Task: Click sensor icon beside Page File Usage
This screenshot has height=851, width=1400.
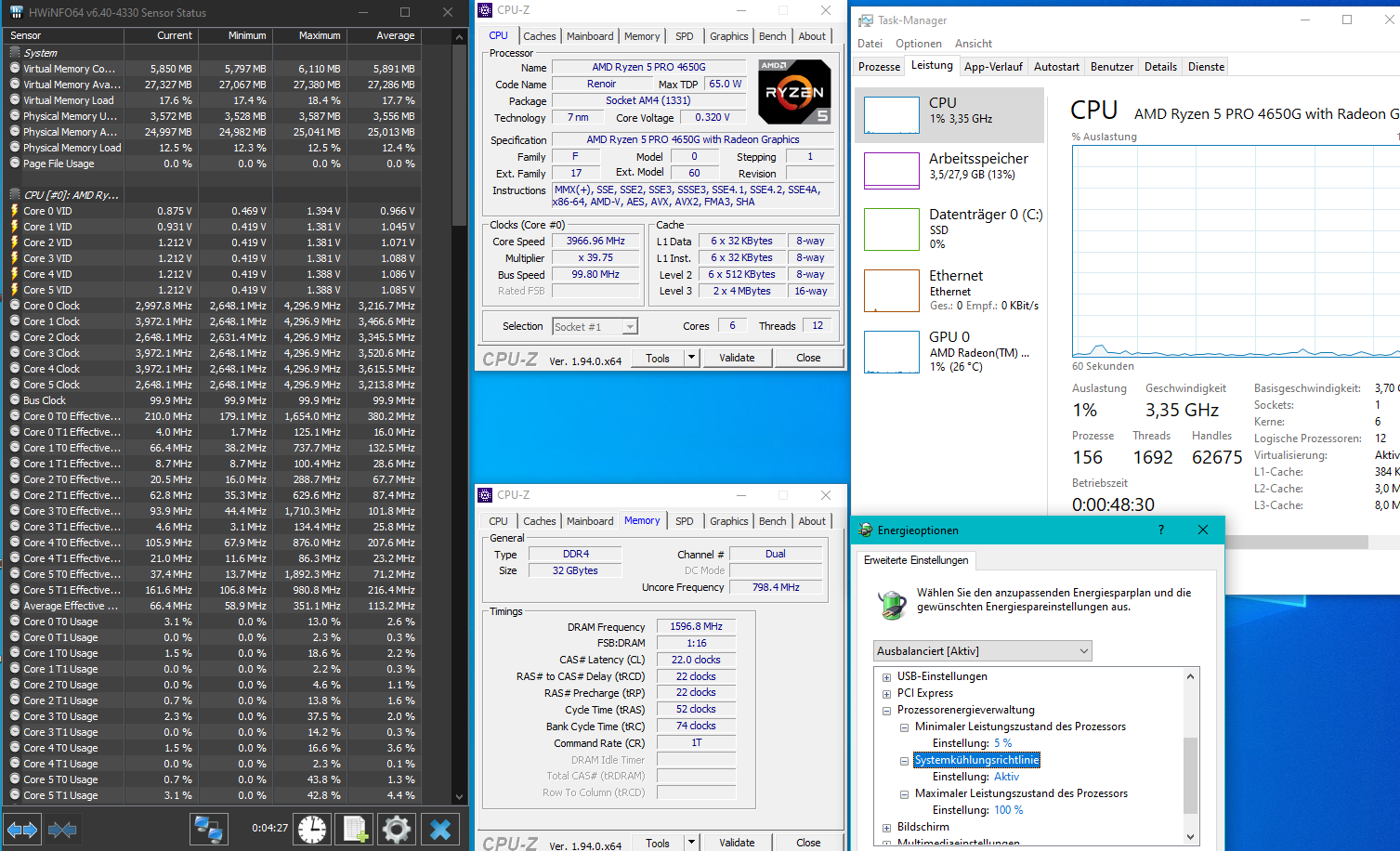Action: click(15, 164)
